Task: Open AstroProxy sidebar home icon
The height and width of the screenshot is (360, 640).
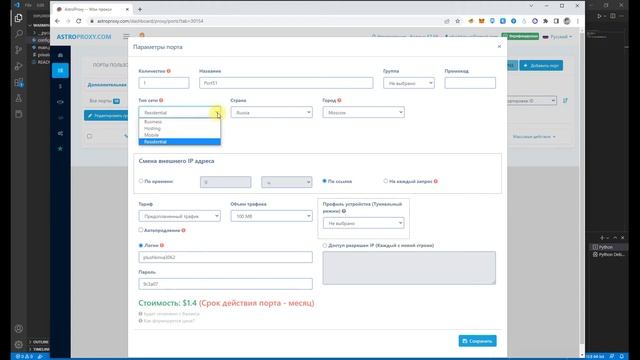Action: click(x=60, y=55)
